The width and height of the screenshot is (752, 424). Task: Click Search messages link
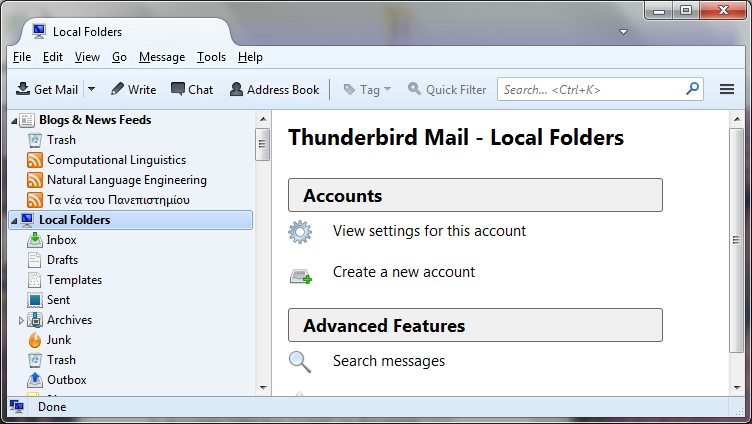coord(389,361)
